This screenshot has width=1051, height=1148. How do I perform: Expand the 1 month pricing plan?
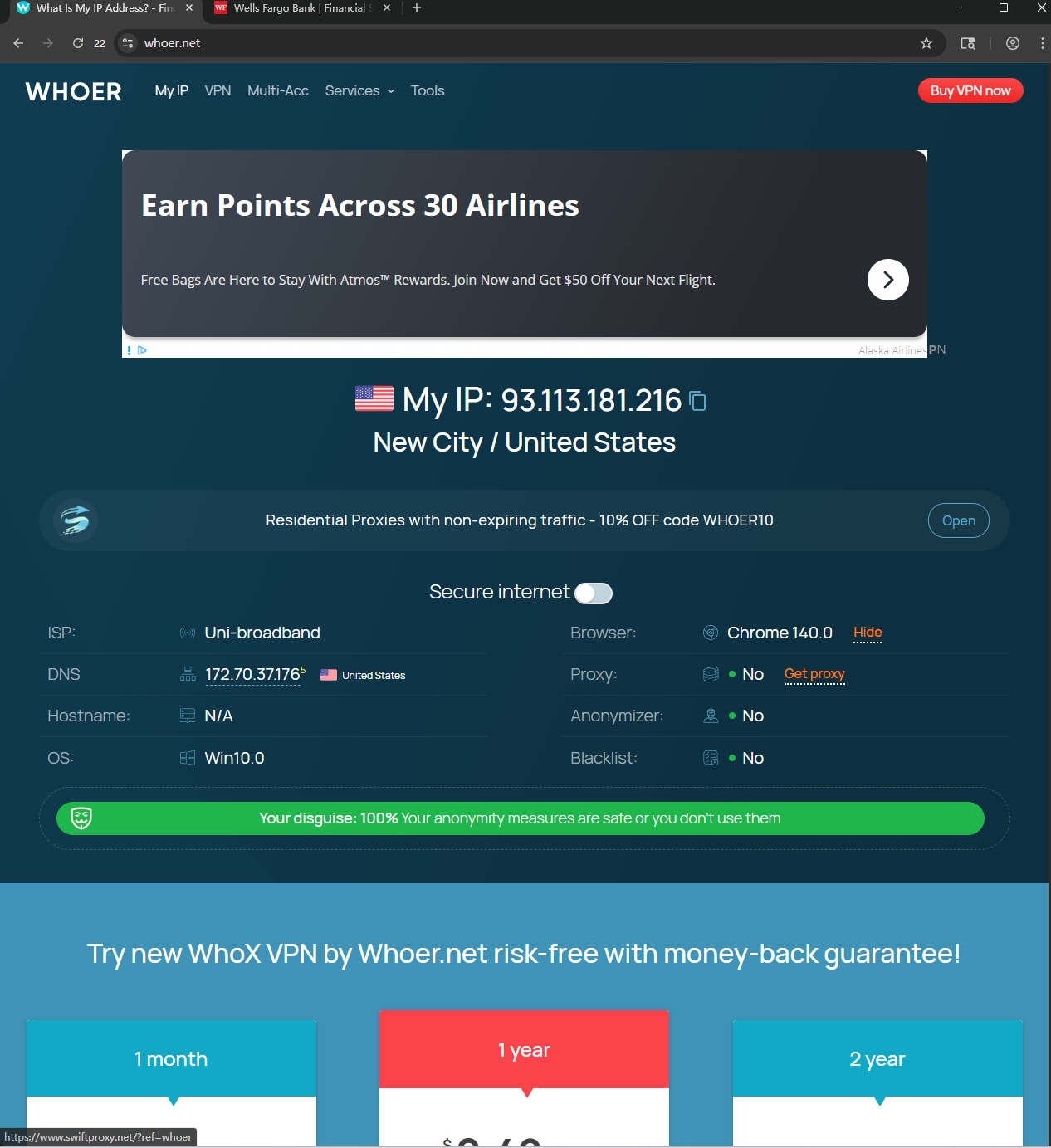click(x=171, y=1059)
